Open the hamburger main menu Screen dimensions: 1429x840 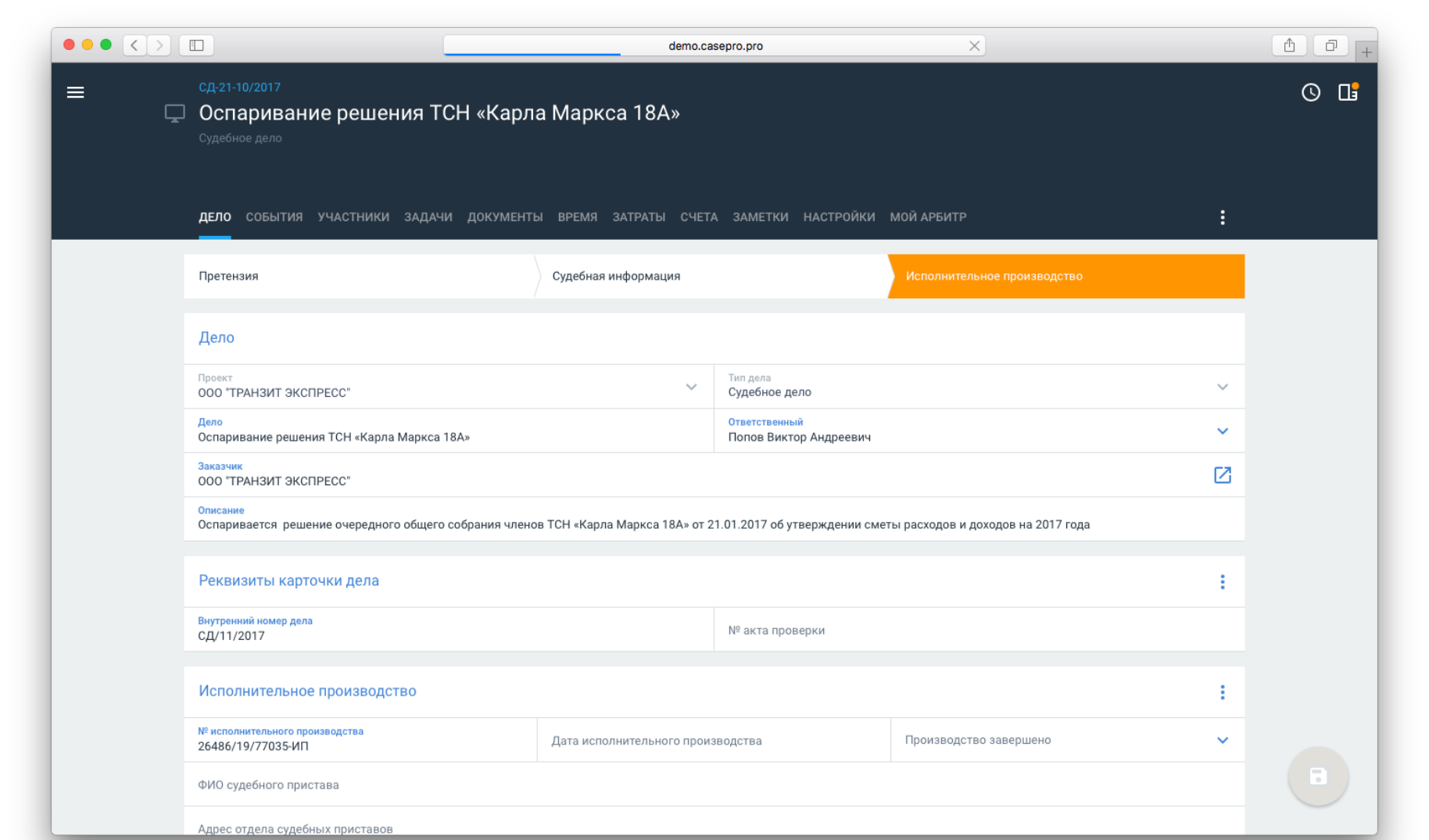[x=76, y=92]
